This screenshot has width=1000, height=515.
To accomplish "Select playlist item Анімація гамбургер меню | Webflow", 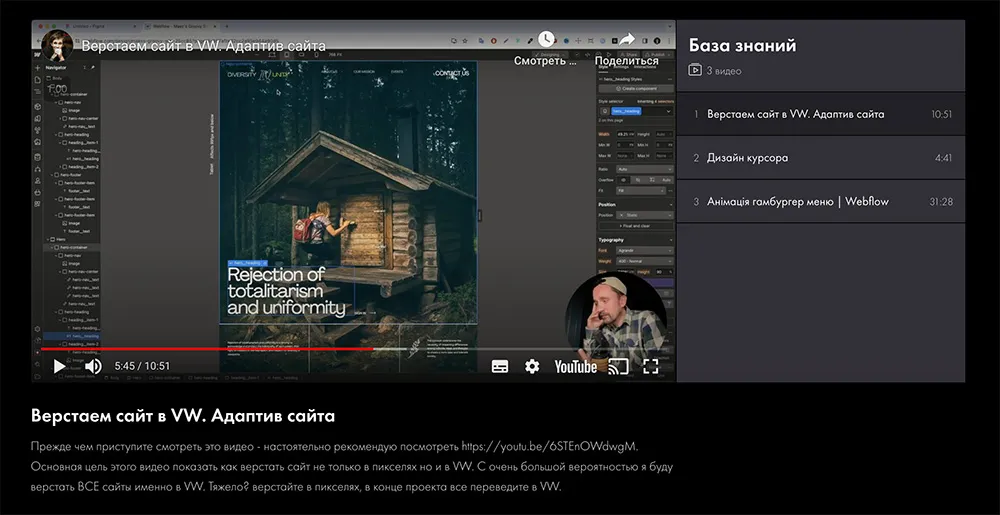I will [821, 201].
